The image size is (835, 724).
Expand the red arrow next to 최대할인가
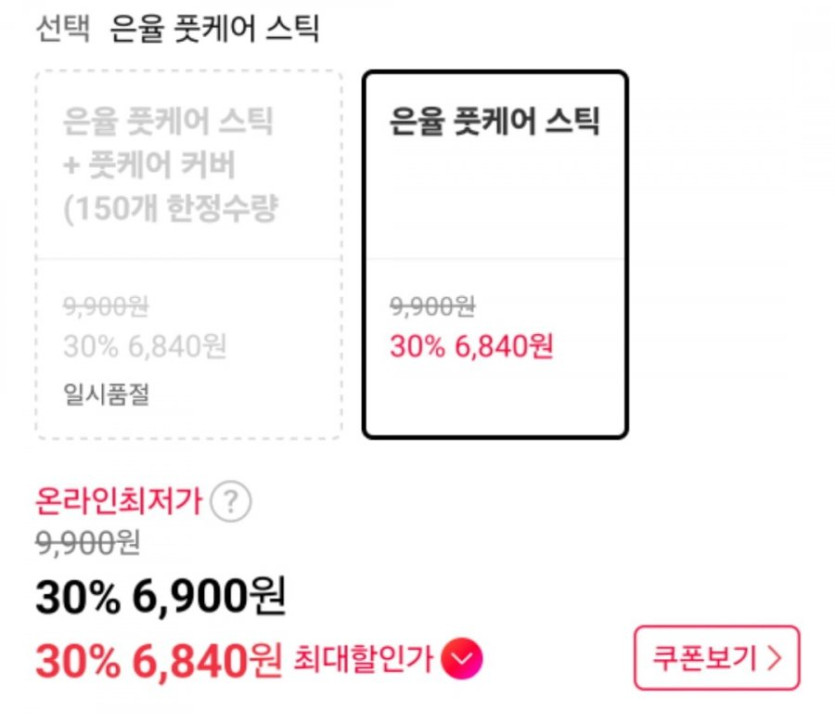[x=462, y=658]
